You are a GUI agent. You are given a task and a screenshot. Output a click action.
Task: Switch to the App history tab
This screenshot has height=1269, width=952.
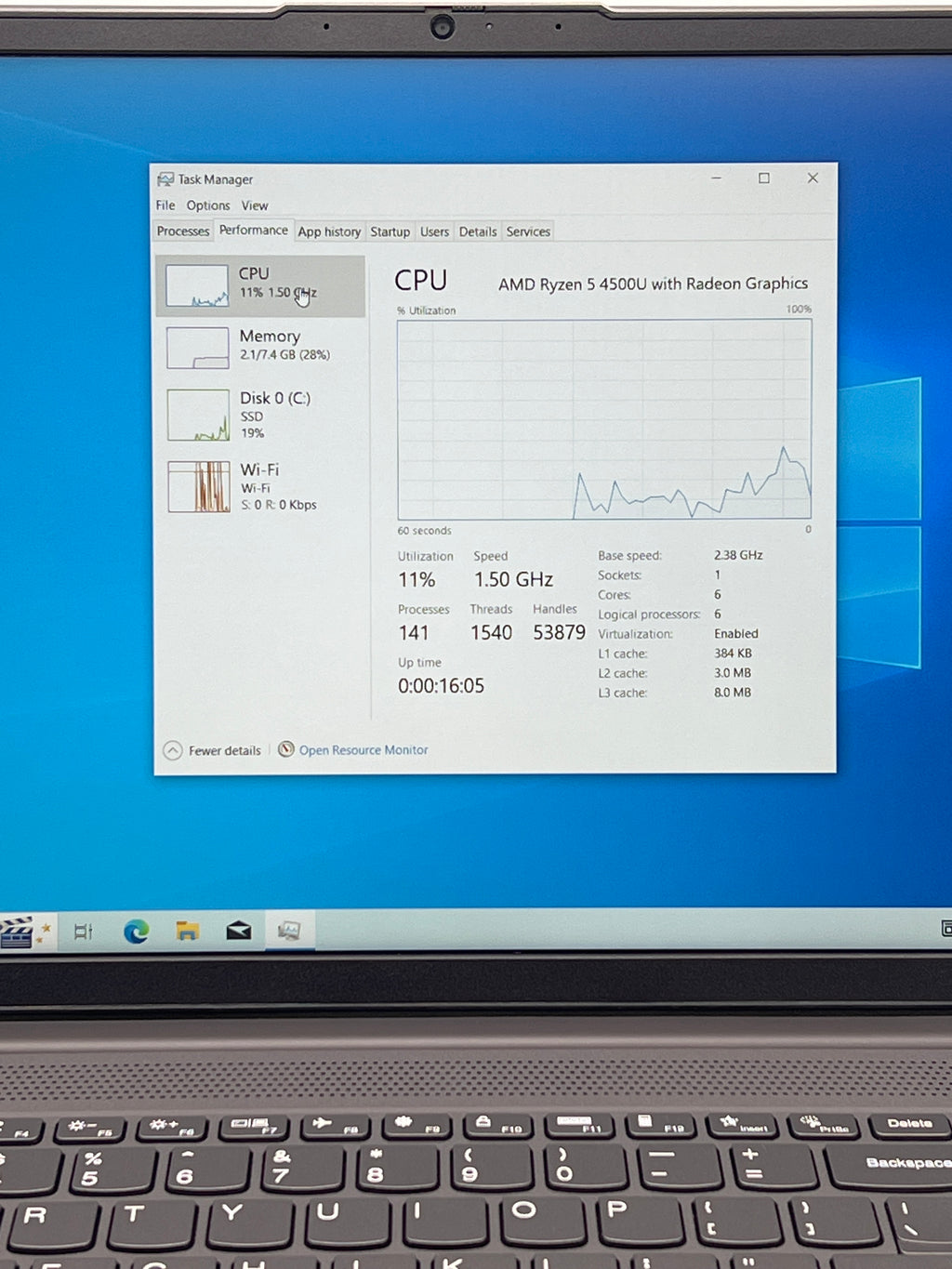tap(329, 231)
